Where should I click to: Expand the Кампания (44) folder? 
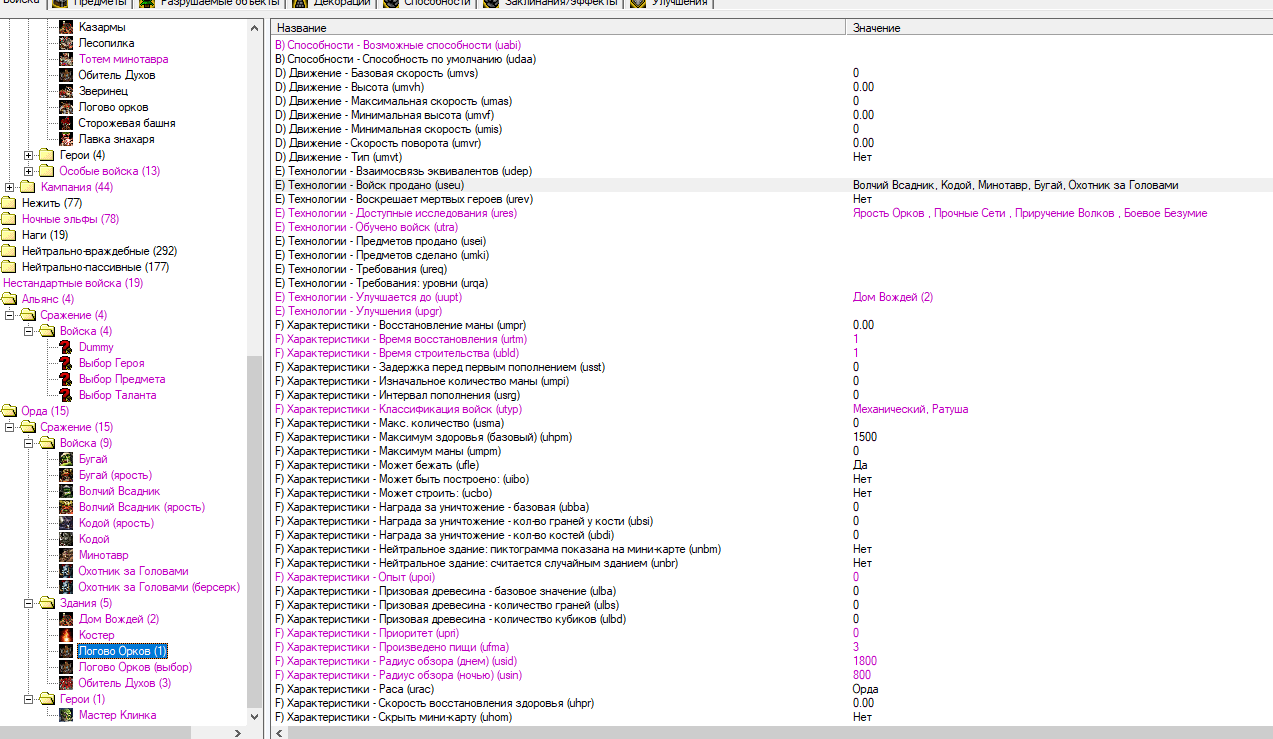tap(10, 187)
